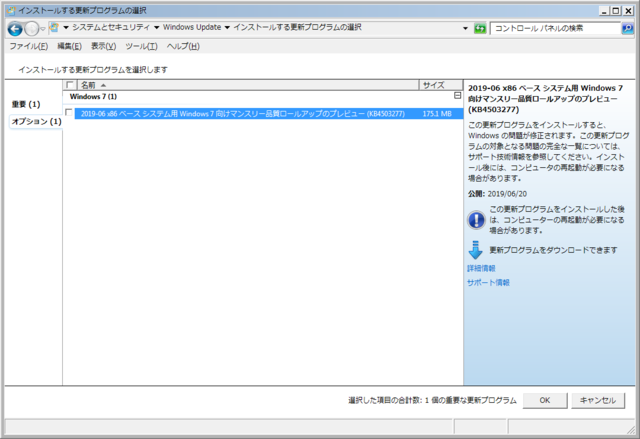Open the ヘルプ(H) menu
Screen dimensions: 640x439
(183, 46)
